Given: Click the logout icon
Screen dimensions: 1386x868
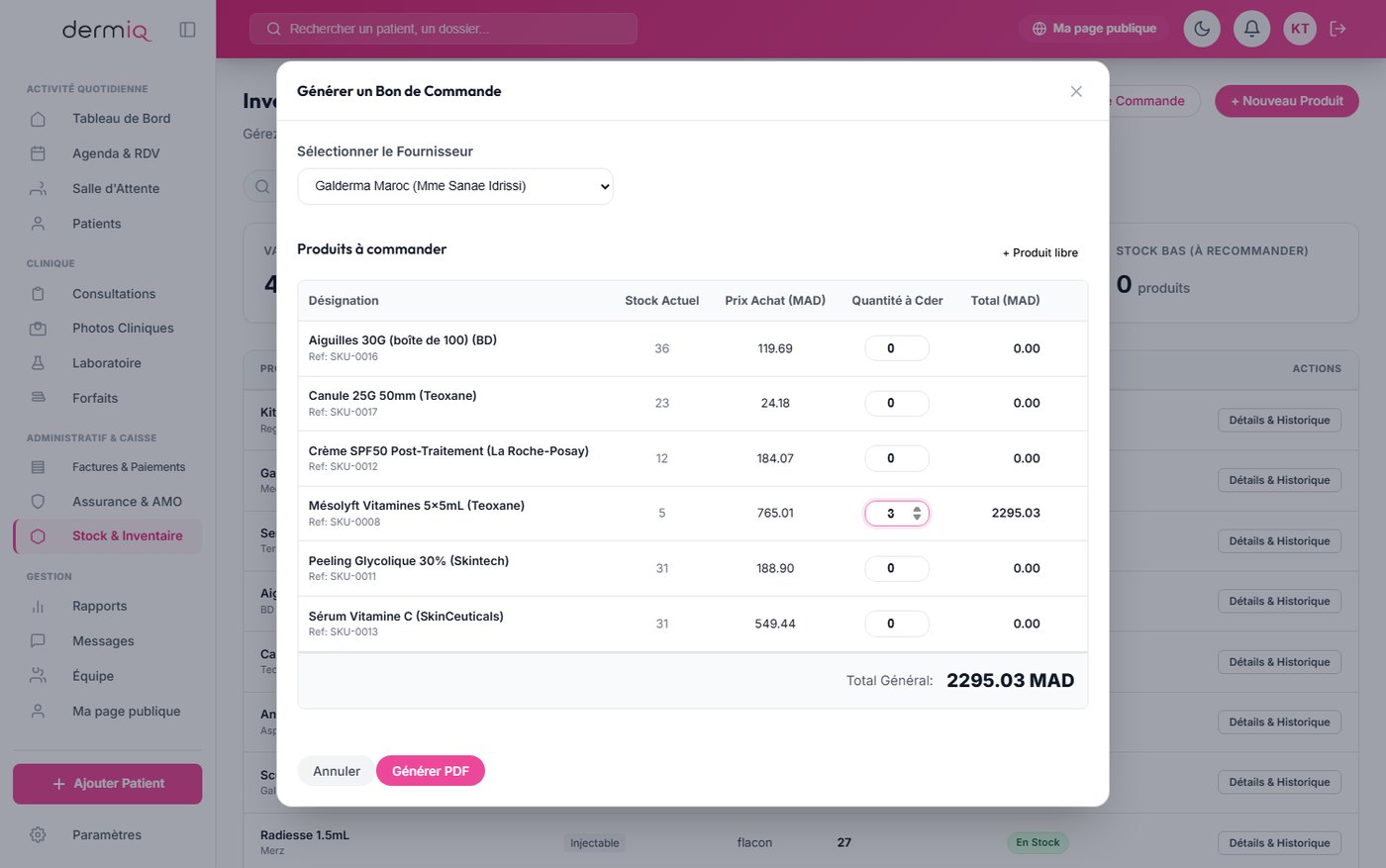Looking at the screenshot, I should (1338, 29).
